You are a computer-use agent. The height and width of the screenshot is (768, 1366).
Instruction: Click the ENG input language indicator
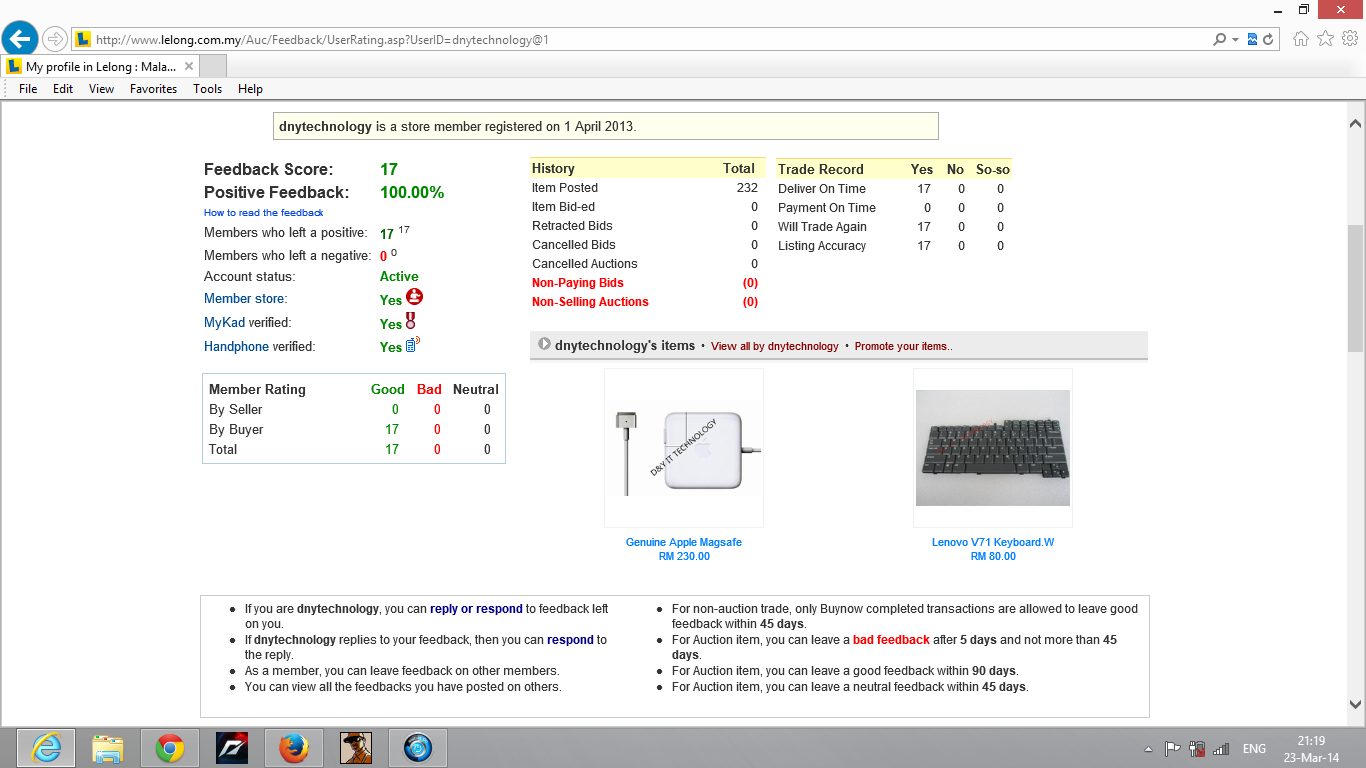(x=1254, y=748)
